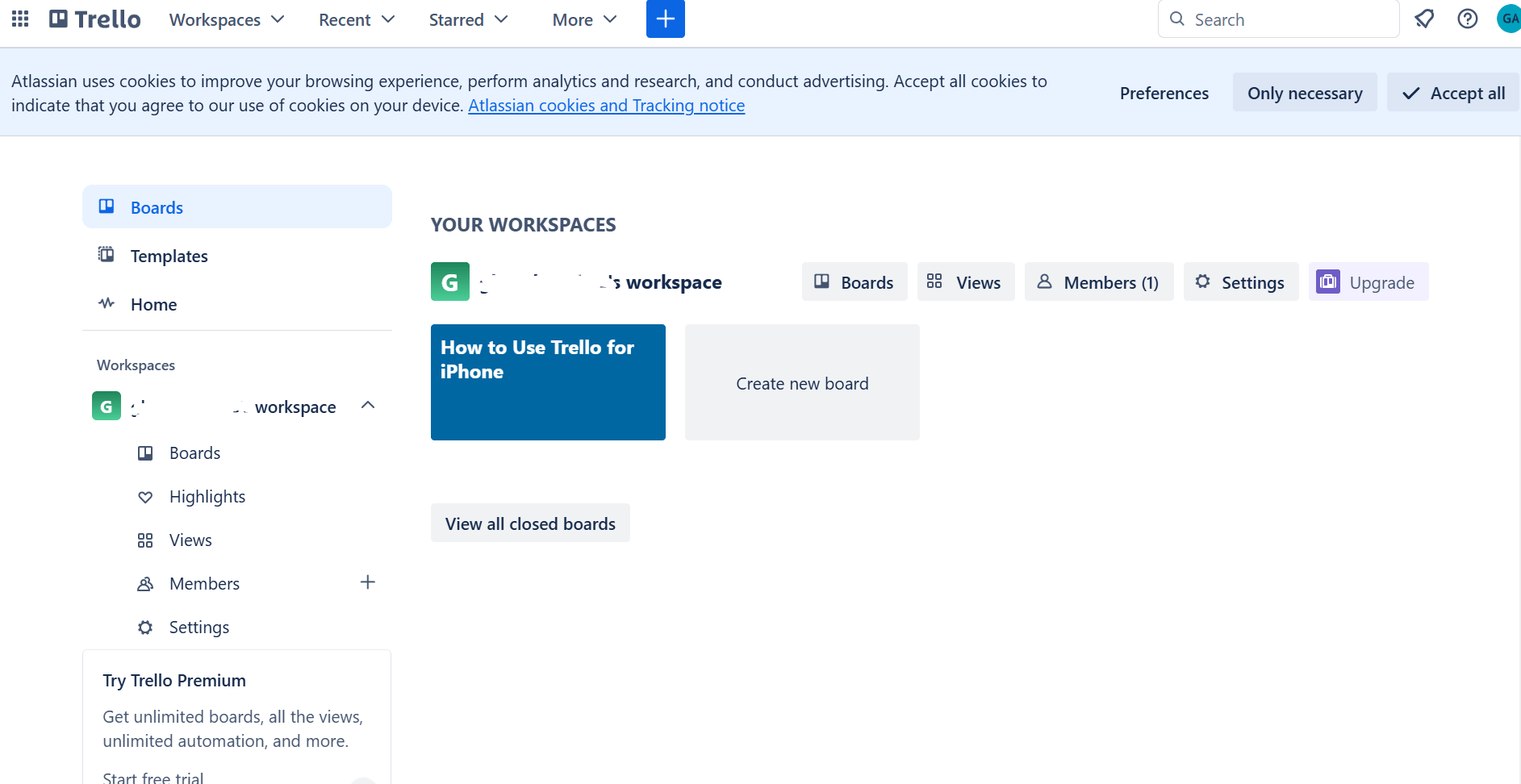The image size is (1521, 784).
Task: Click in the Search field
Action: [x=1278, y=19]
